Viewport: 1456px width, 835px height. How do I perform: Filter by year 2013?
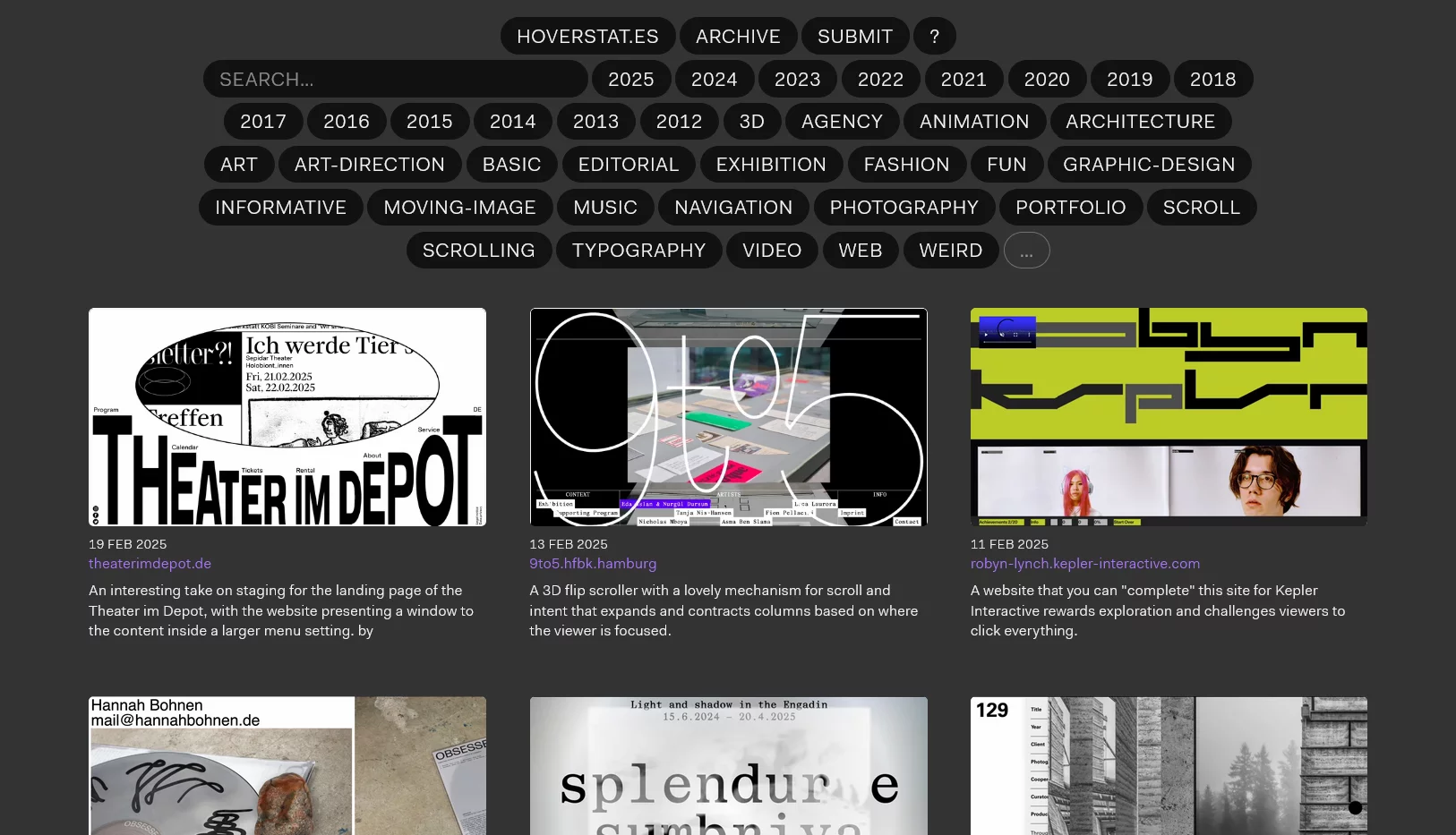[596, 121]
